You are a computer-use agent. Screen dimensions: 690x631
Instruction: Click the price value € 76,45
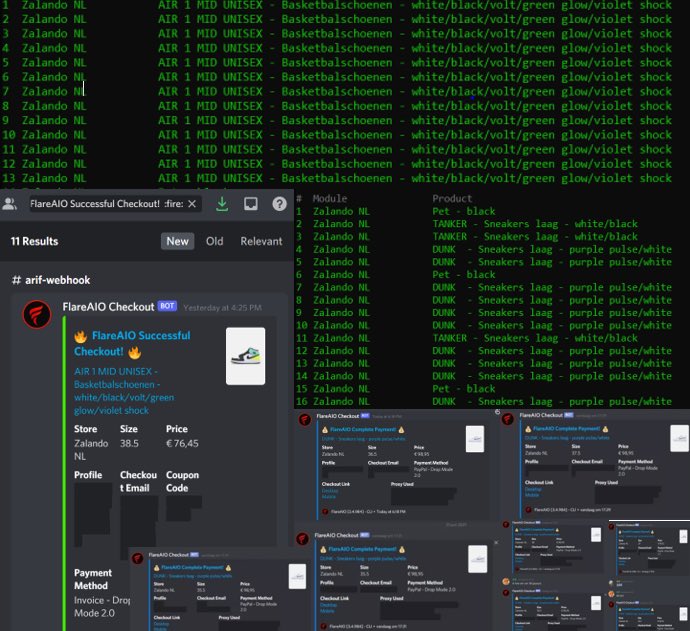coord(182,443)
